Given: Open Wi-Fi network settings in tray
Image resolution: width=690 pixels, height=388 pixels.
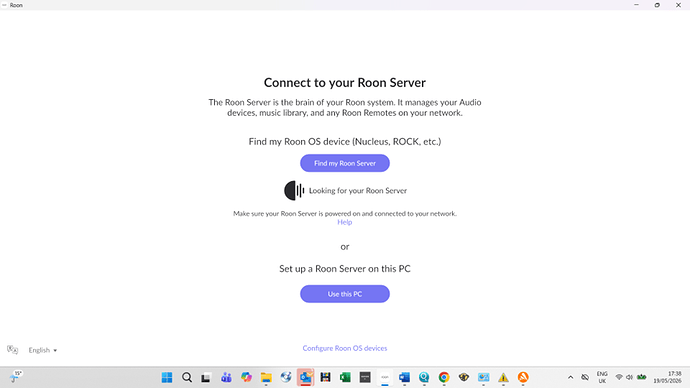Looking at the screenshot, I should [x=619, y=377].
